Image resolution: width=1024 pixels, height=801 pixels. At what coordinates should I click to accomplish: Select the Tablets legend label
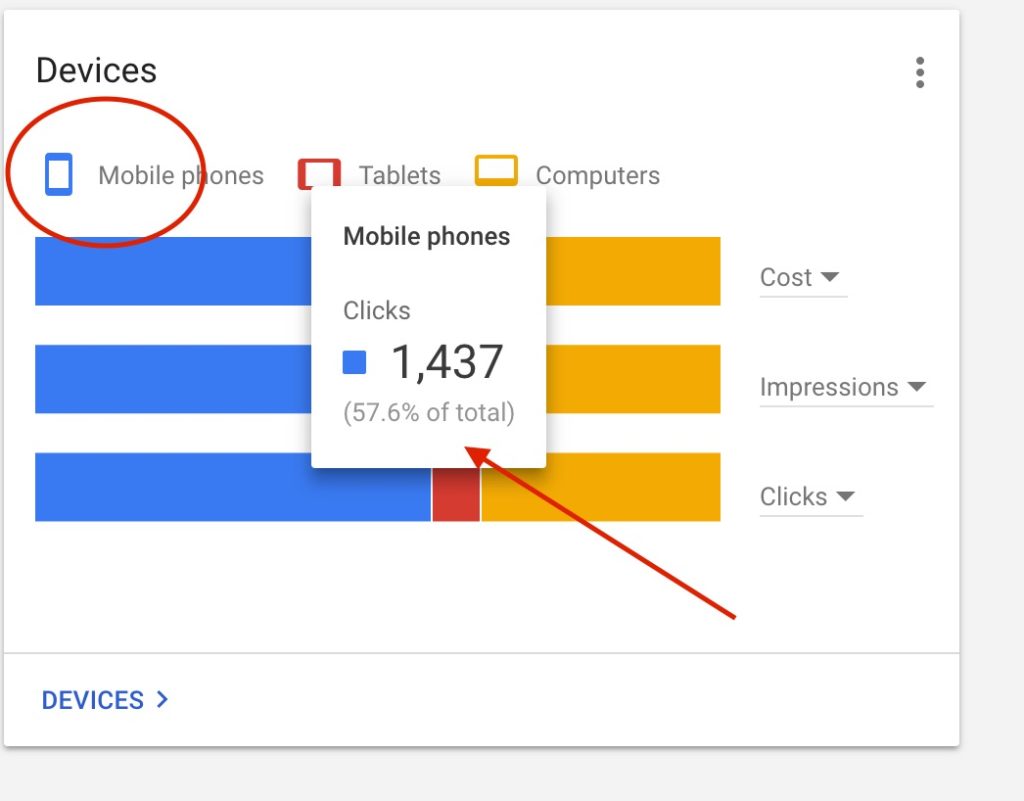pos(400,176)
